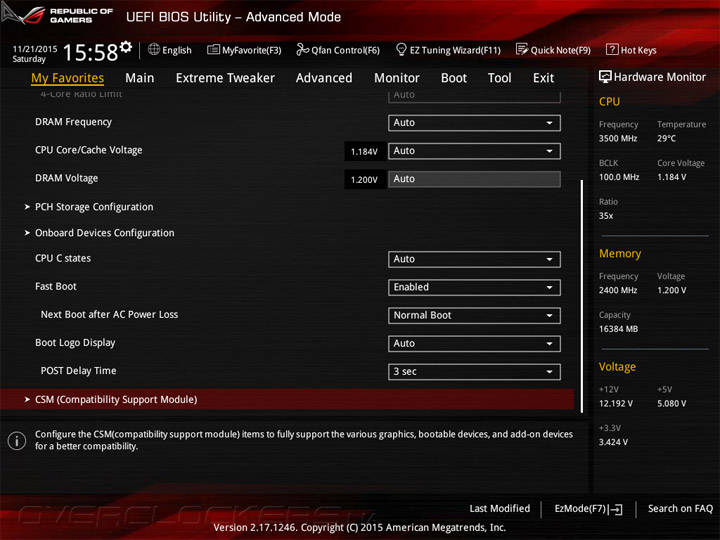
Task: Click the vertical scrollbar of settings list
Action: click(x=582, y=296)
